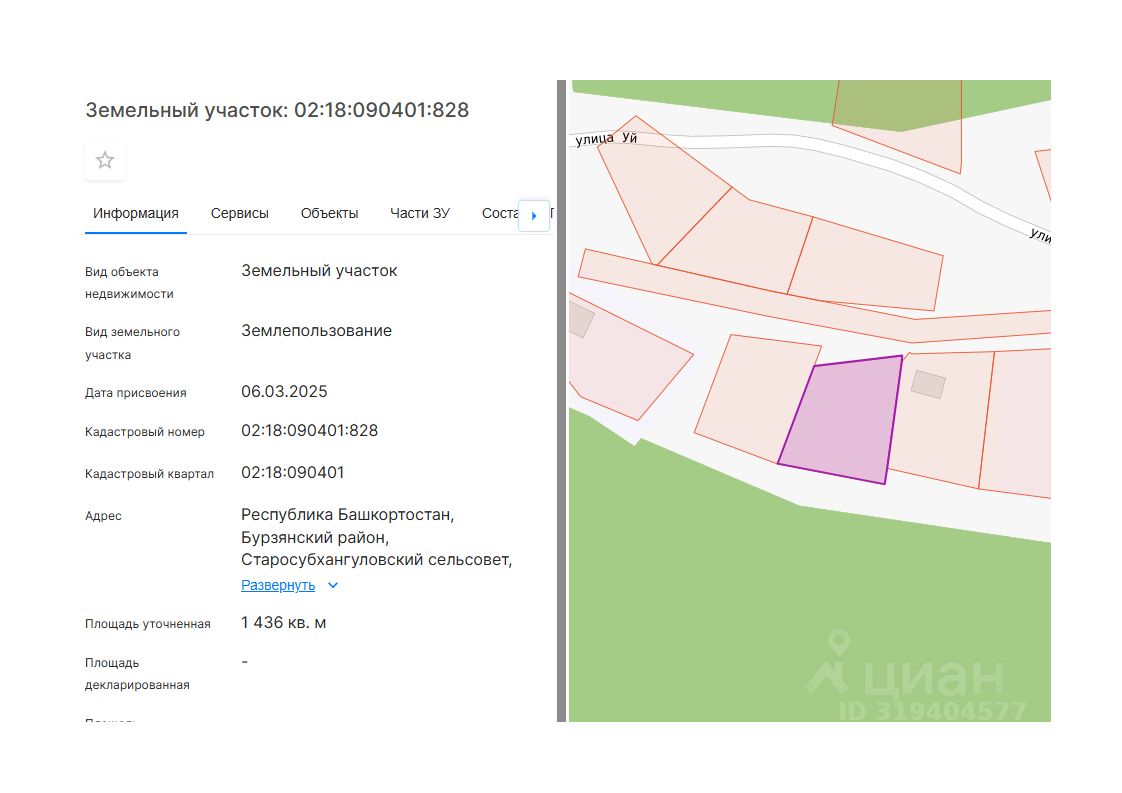Click the label Площадь уточненная
1122x793 pixels.
tap(148, 624)
